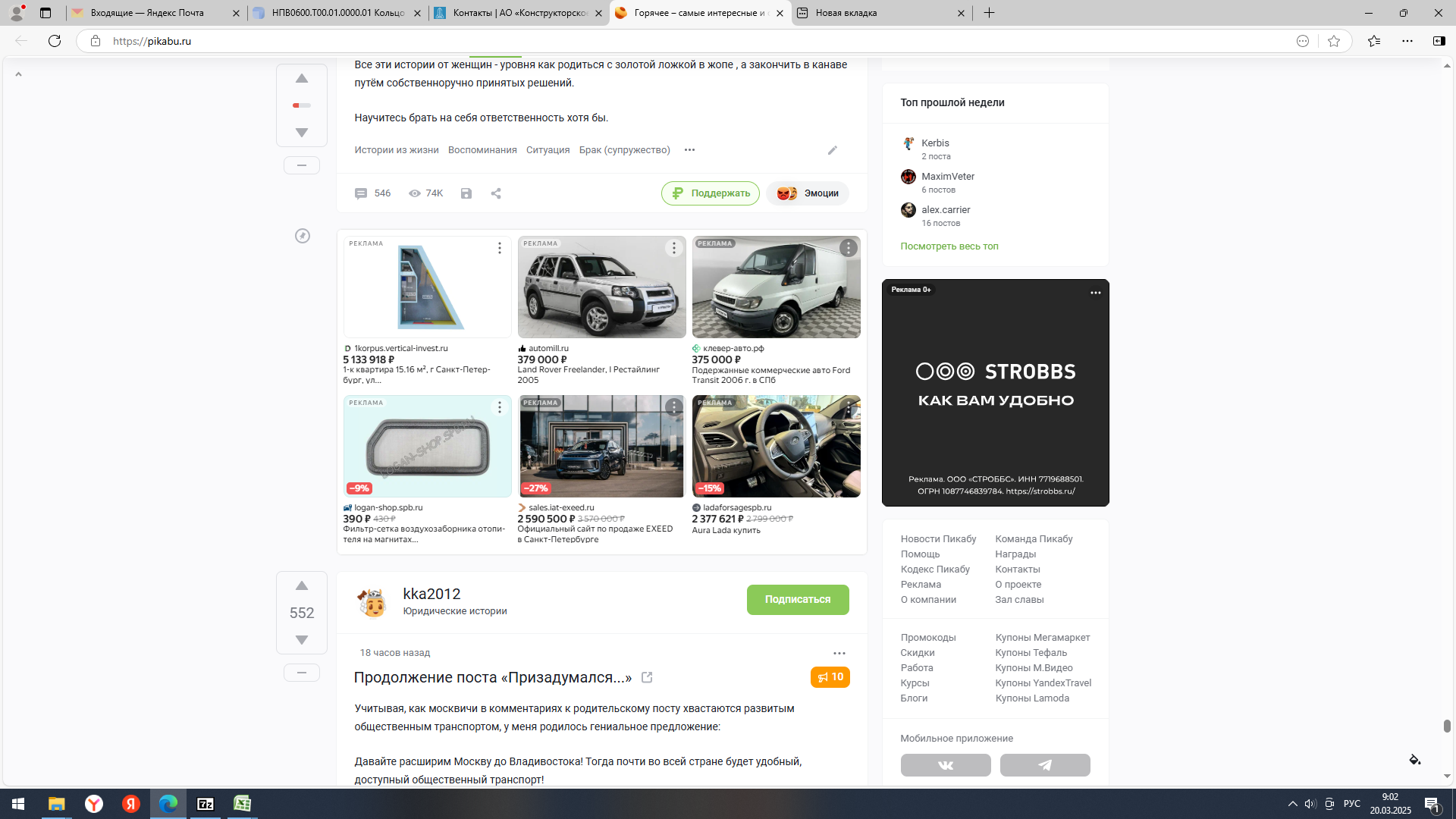
Task: Open kka2012 post options three-dot menu
Action: (x=839, y=653)
